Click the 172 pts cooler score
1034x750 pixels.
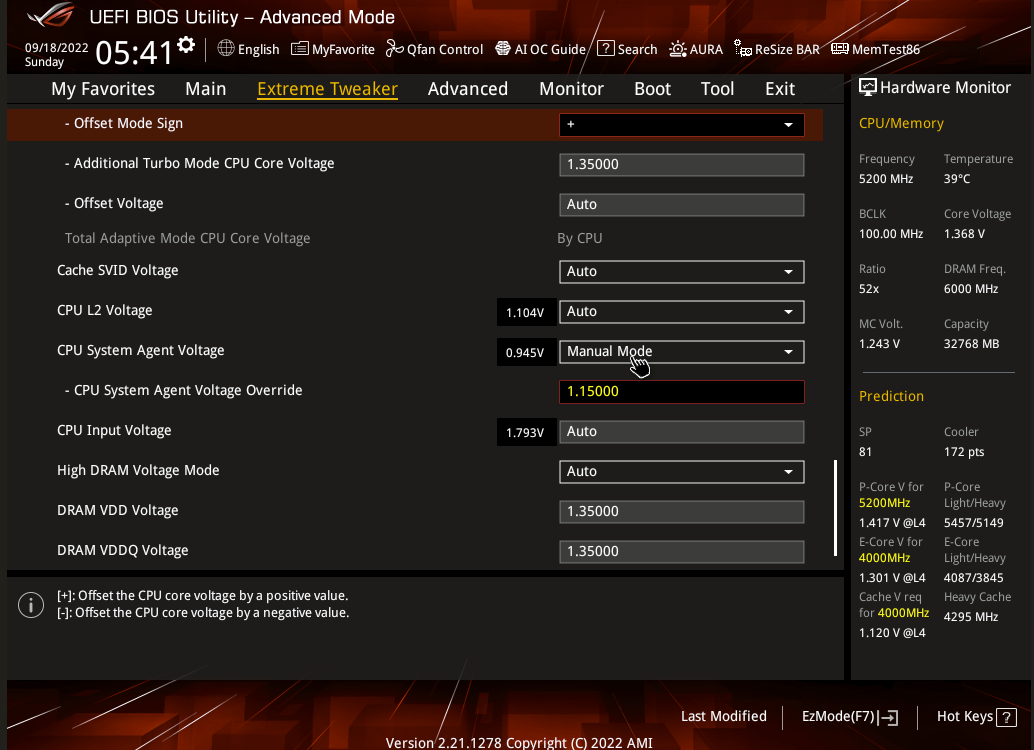tap(964, 452)
